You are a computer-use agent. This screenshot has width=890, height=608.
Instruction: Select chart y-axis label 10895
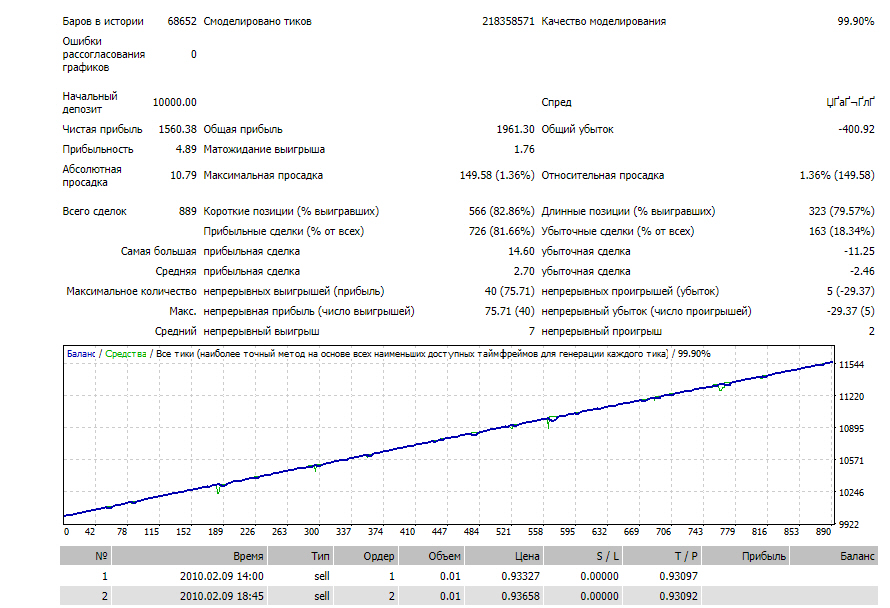click(851, 429)
